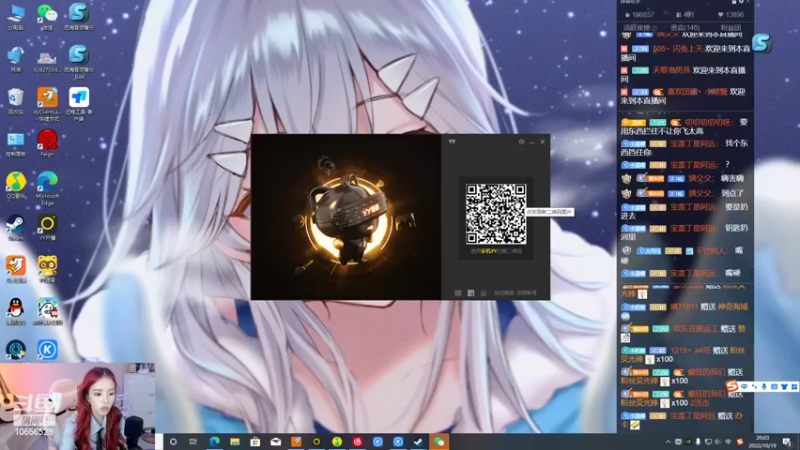
Task: Click the Windows search circle on taskbar
Action: (x=173, y=441)
